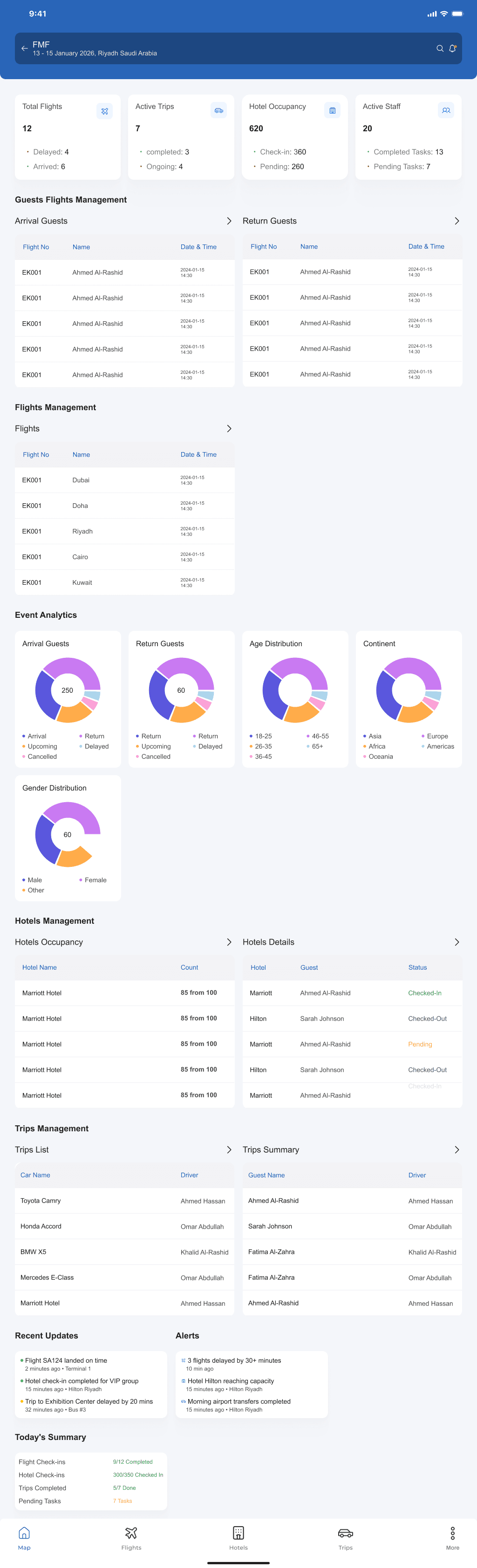Select Fatima Al-Zahra row with Khalid Al-Rashid driver
The image size is (477, 1568).
[x=352, y=1251]
